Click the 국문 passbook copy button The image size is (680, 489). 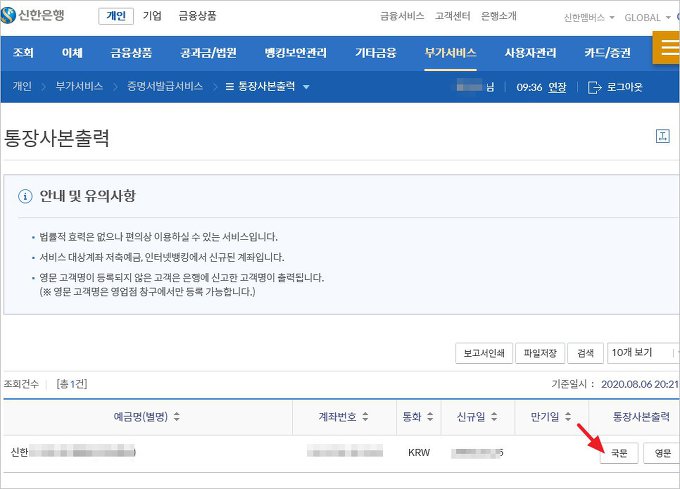(x=618, y=453)
